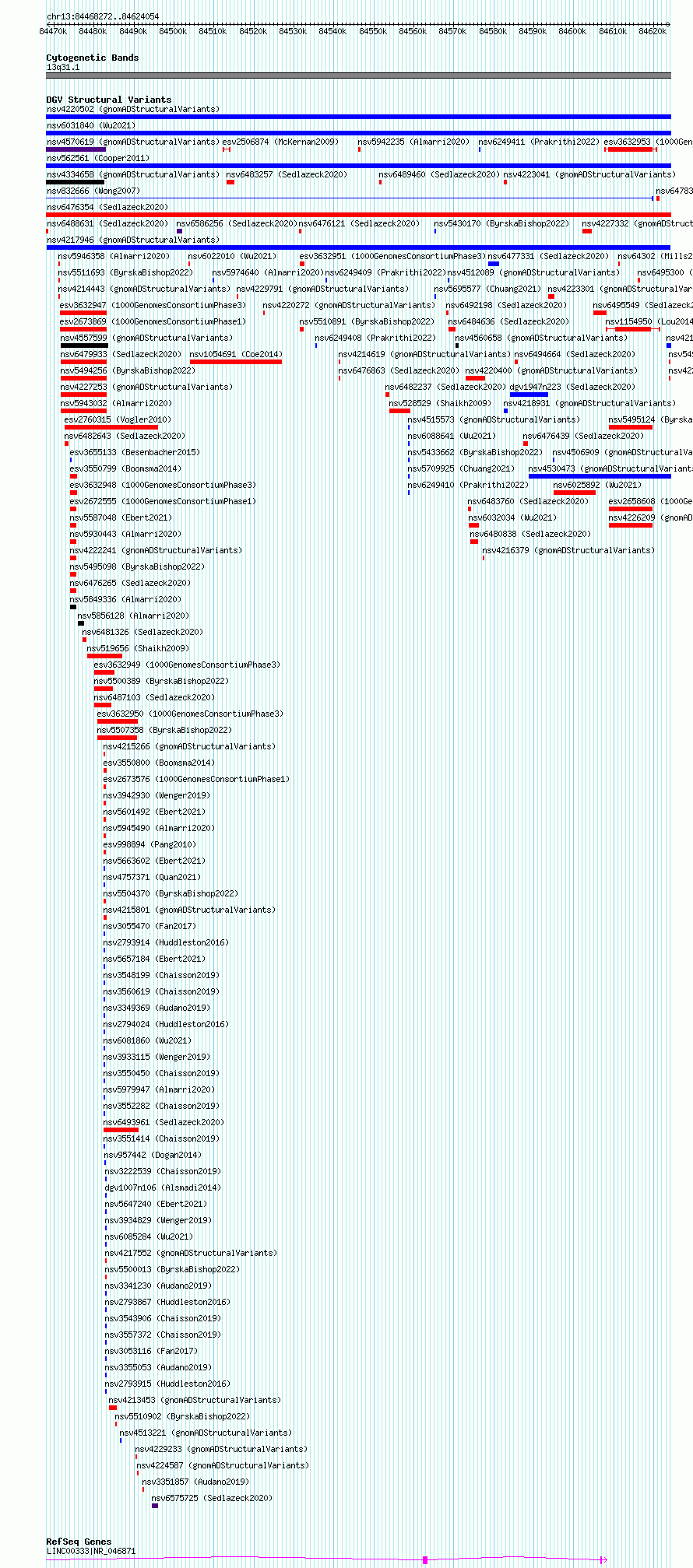Viewport: 693px width, 1568px height.
Task: Open nsv3351857 (Audano2019) variant
Action: point(195,1482)
